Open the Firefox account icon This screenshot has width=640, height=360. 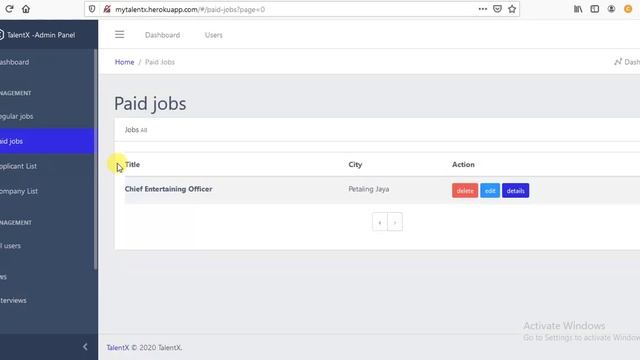(x=611, y=9)
